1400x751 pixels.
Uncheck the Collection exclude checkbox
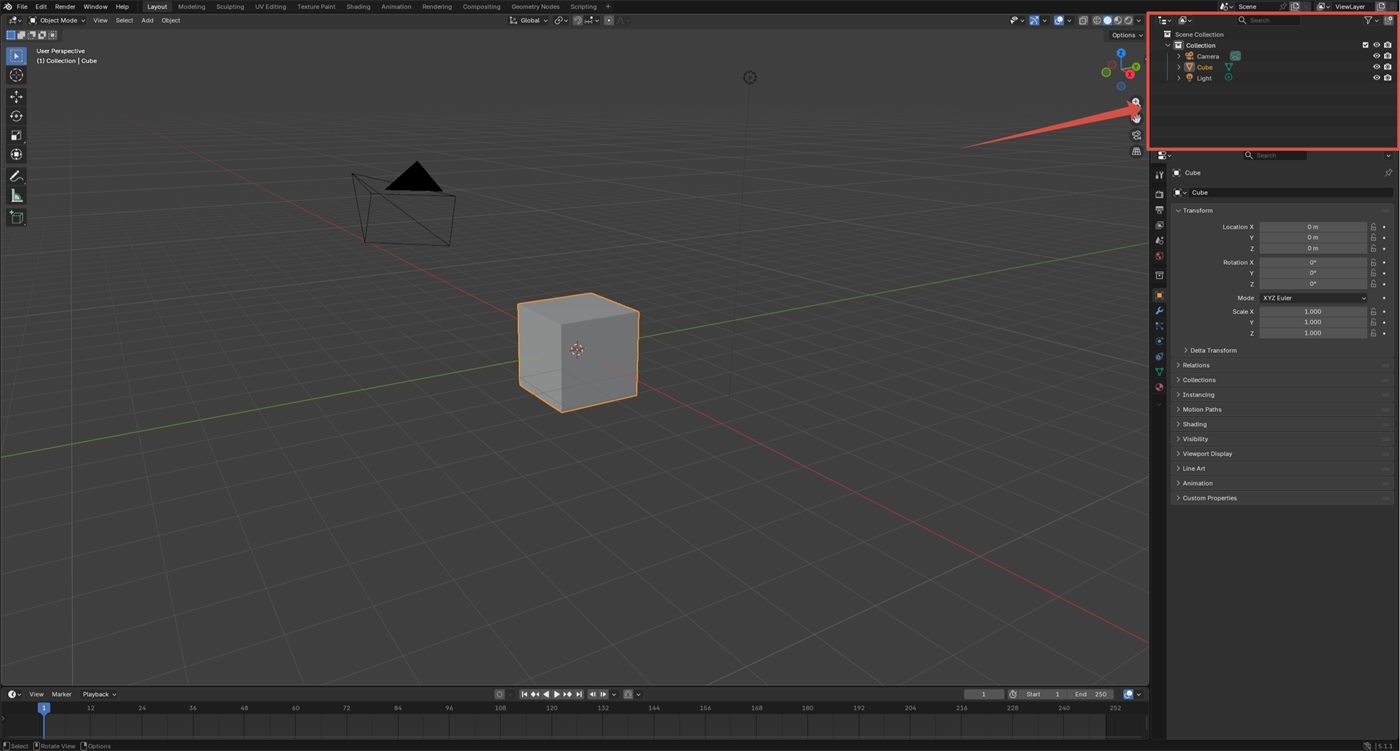click(1365, 45)
